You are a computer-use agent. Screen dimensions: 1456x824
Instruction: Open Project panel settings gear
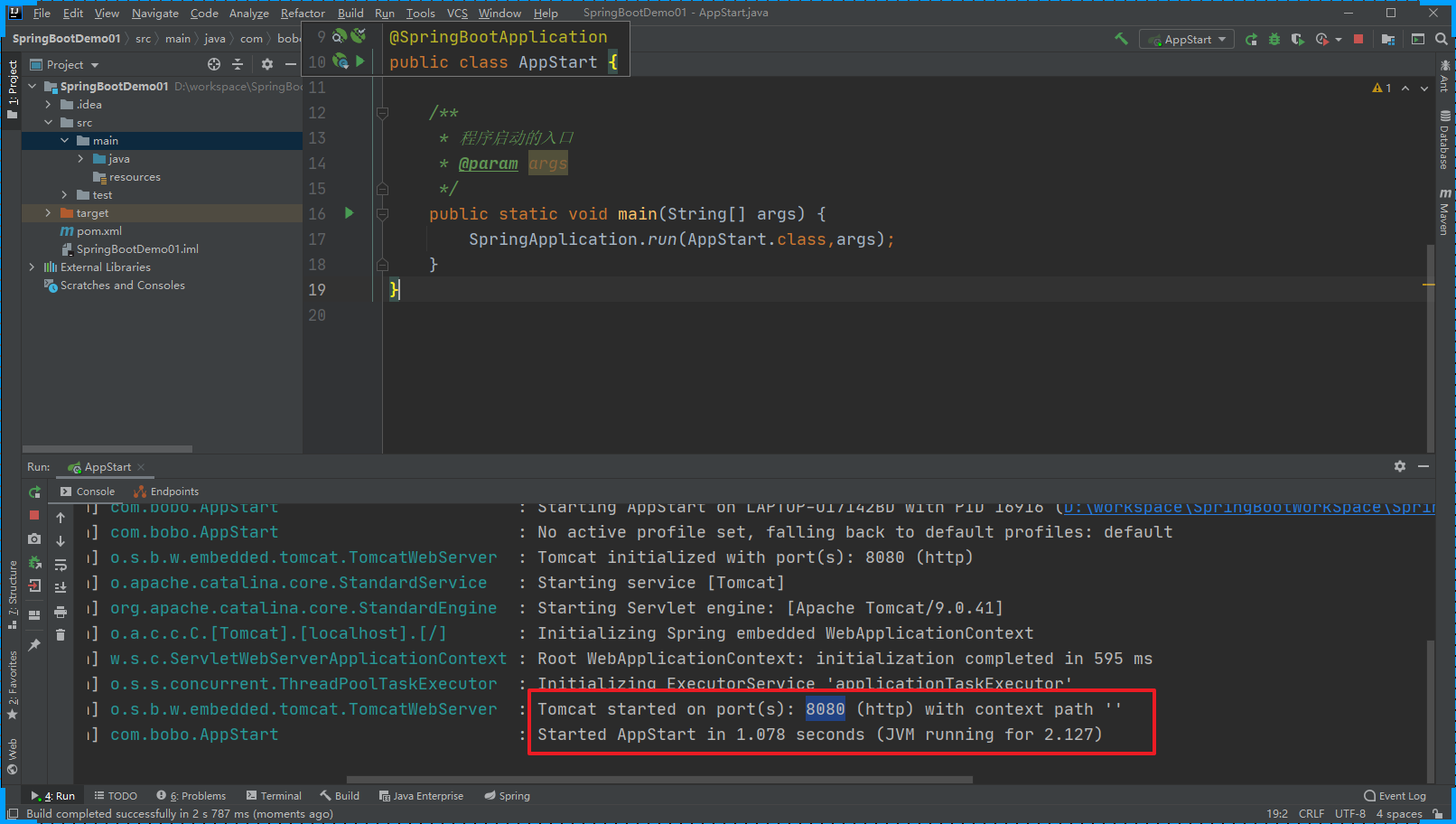click(267, 64)
